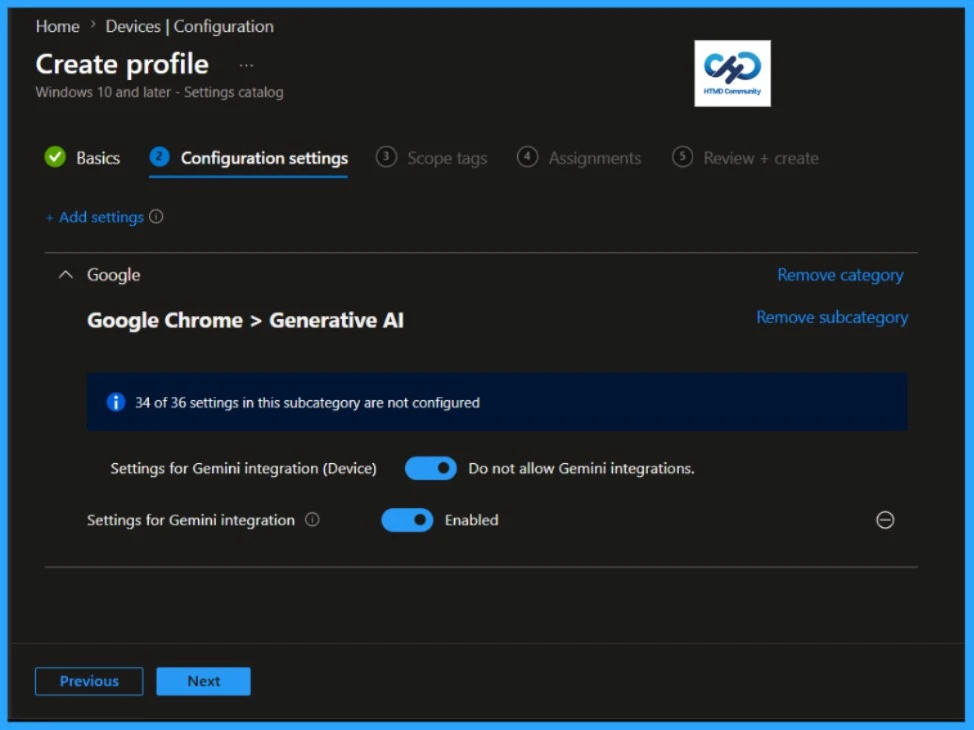
Task: Click the info icon next to Settings for Gemini integration
Action: click(312, 519)
